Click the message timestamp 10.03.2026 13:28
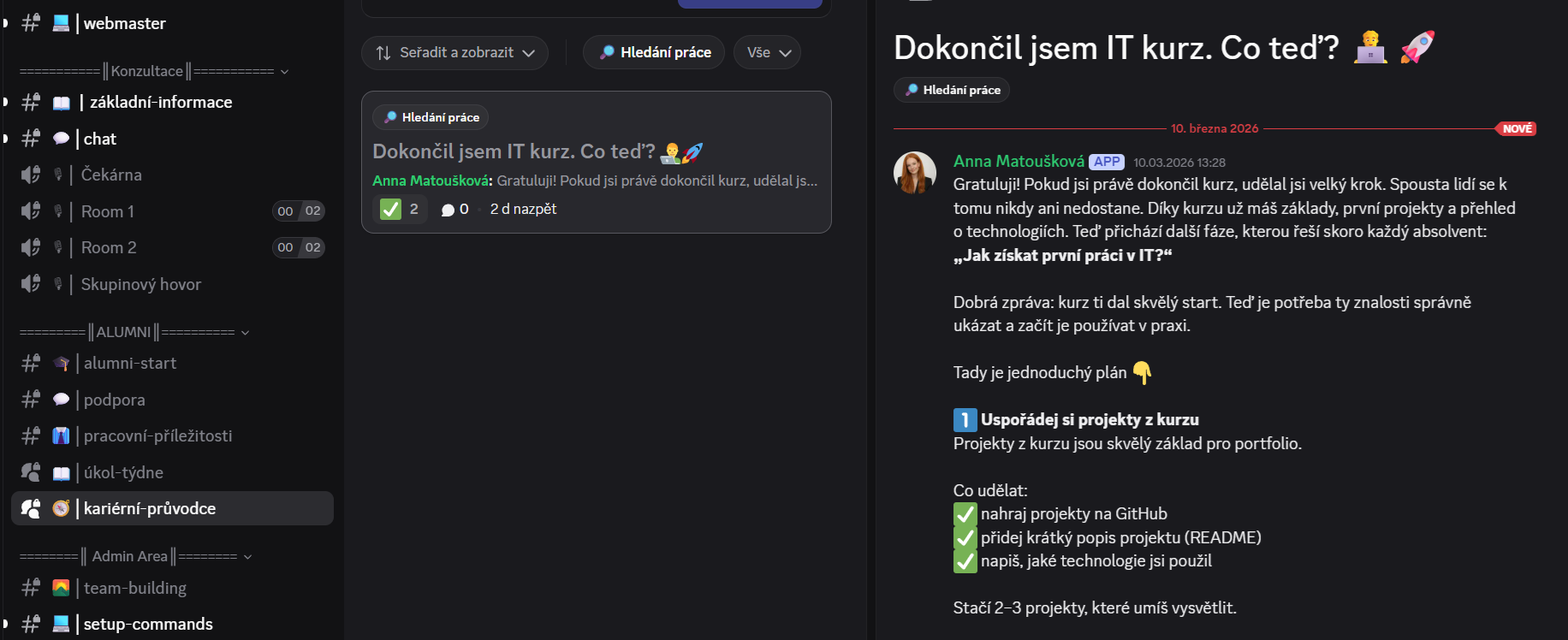 click(1179, 163)
